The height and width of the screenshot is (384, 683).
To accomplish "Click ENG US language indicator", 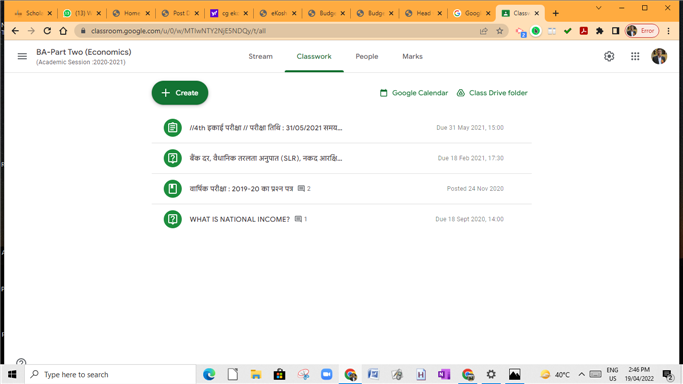I will pos(612,374).
